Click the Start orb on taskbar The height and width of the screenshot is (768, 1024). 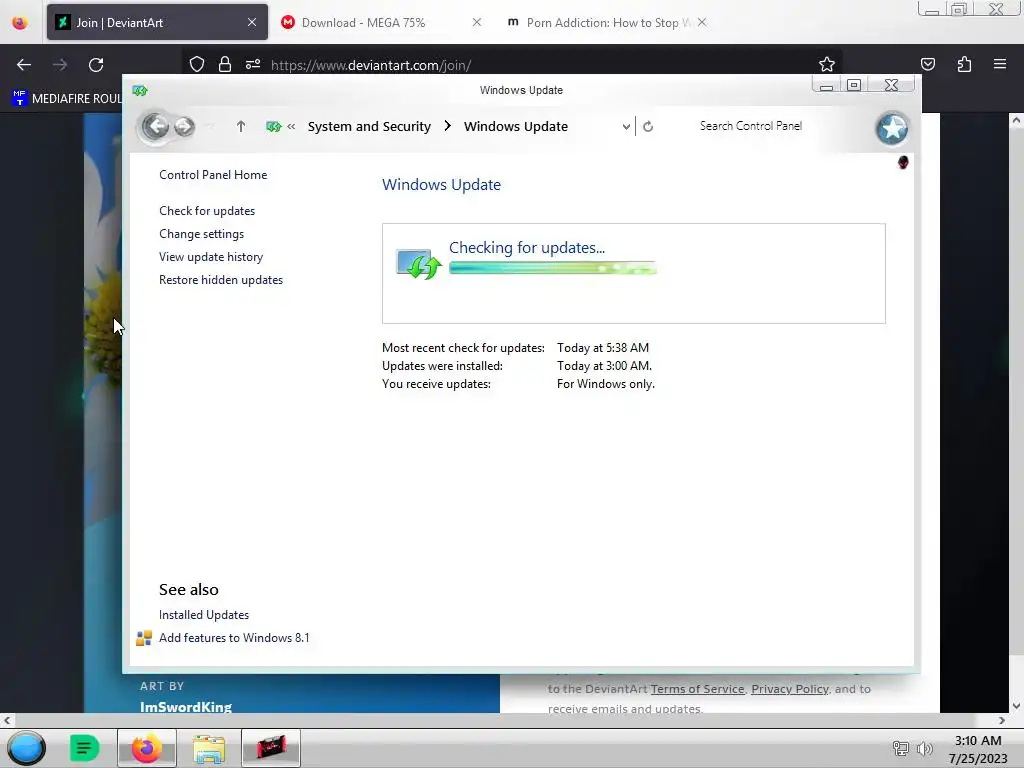tap(26, 748)
